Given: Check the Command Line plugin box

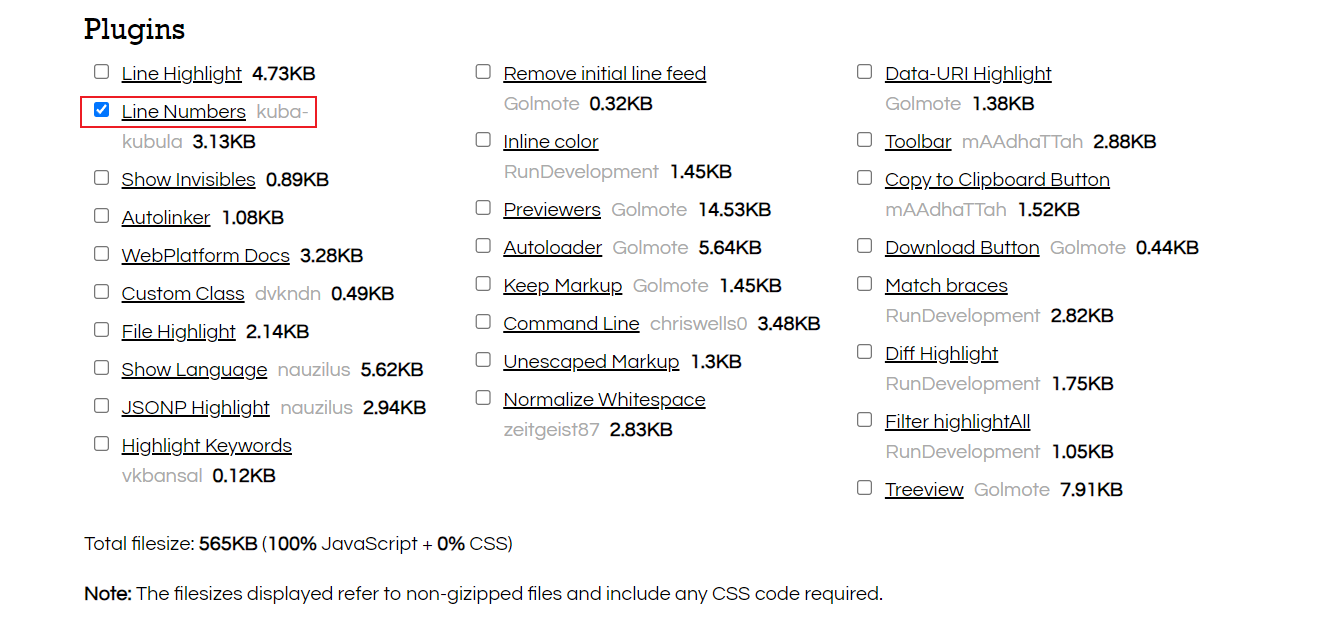Looking at the screenshot, I should [x=483, y=322].
